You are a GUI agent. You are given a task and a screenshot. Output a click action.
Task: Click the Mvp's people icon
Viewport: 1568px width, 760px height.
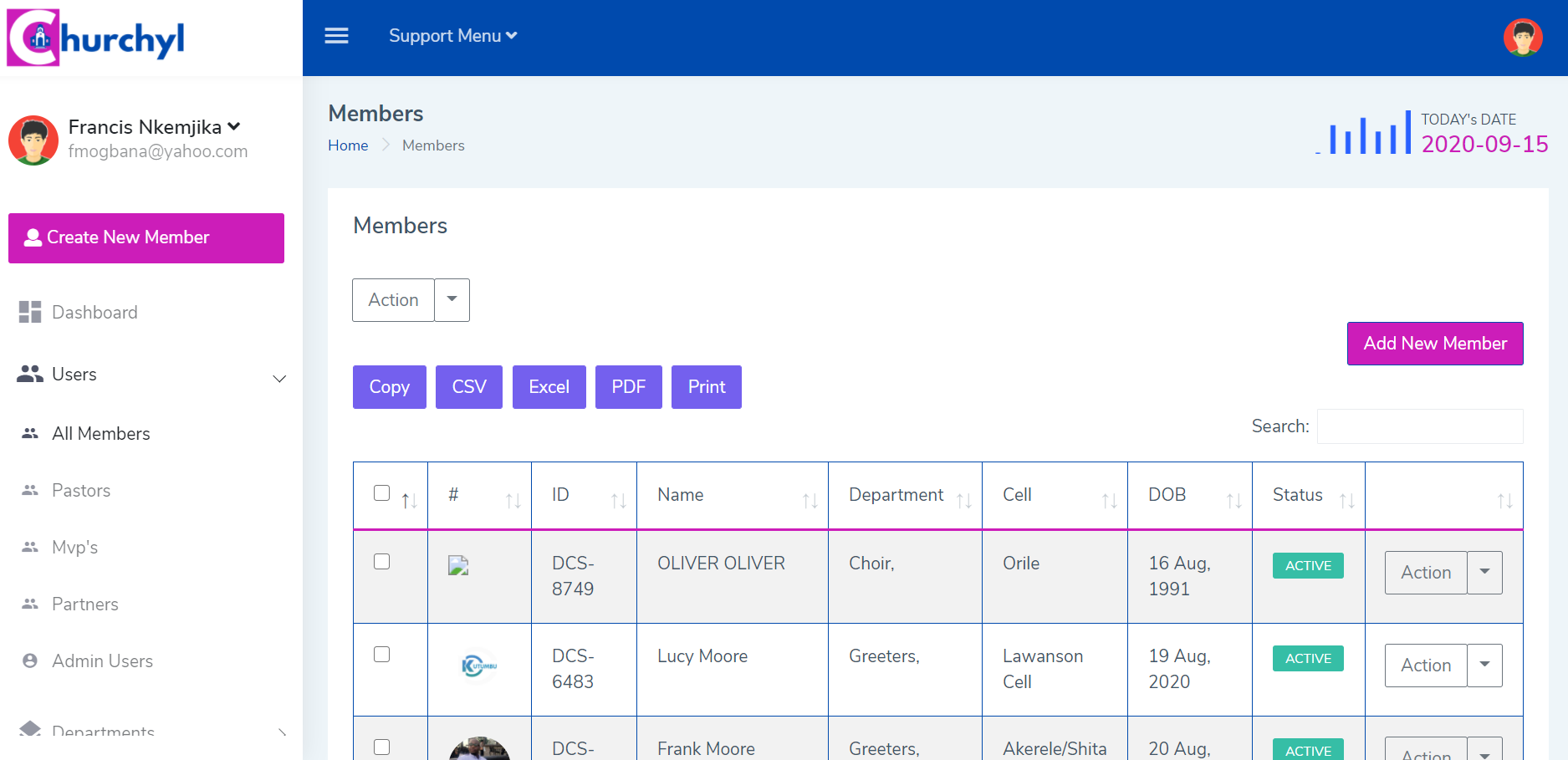point(30,547)
